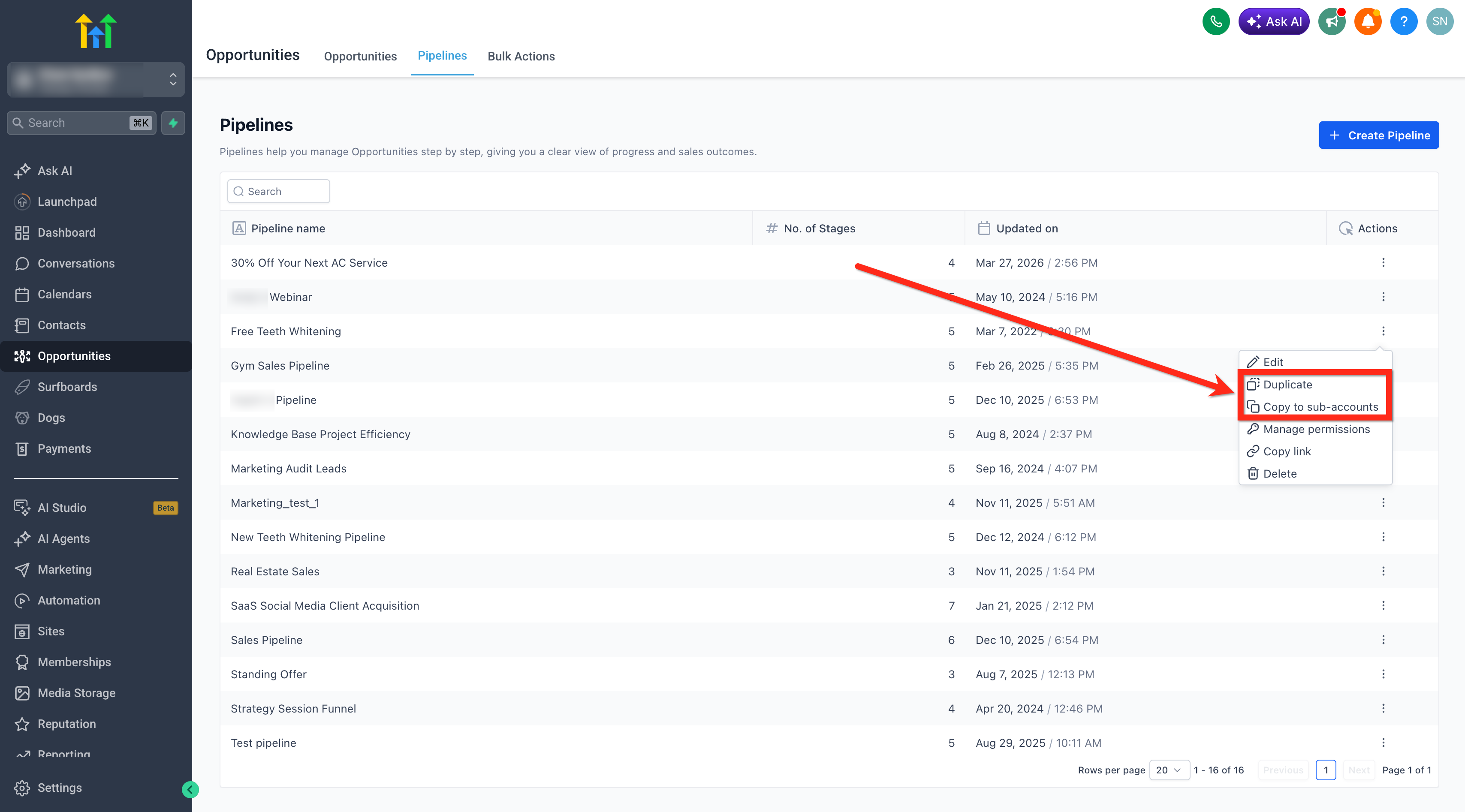1465x812 pixels.
Task: Click the blue help question mark icon
Action: point(1403,21)
